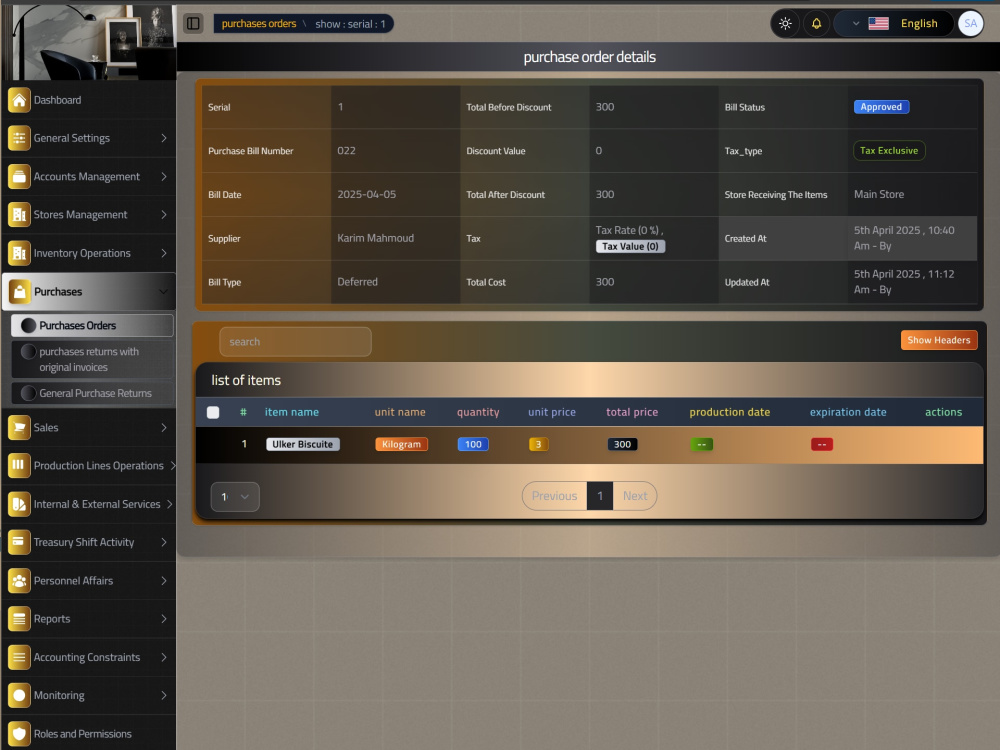Screen dimensions: 1000x750
Task: Open Dashboard menu item
Action: coord(89,100)
